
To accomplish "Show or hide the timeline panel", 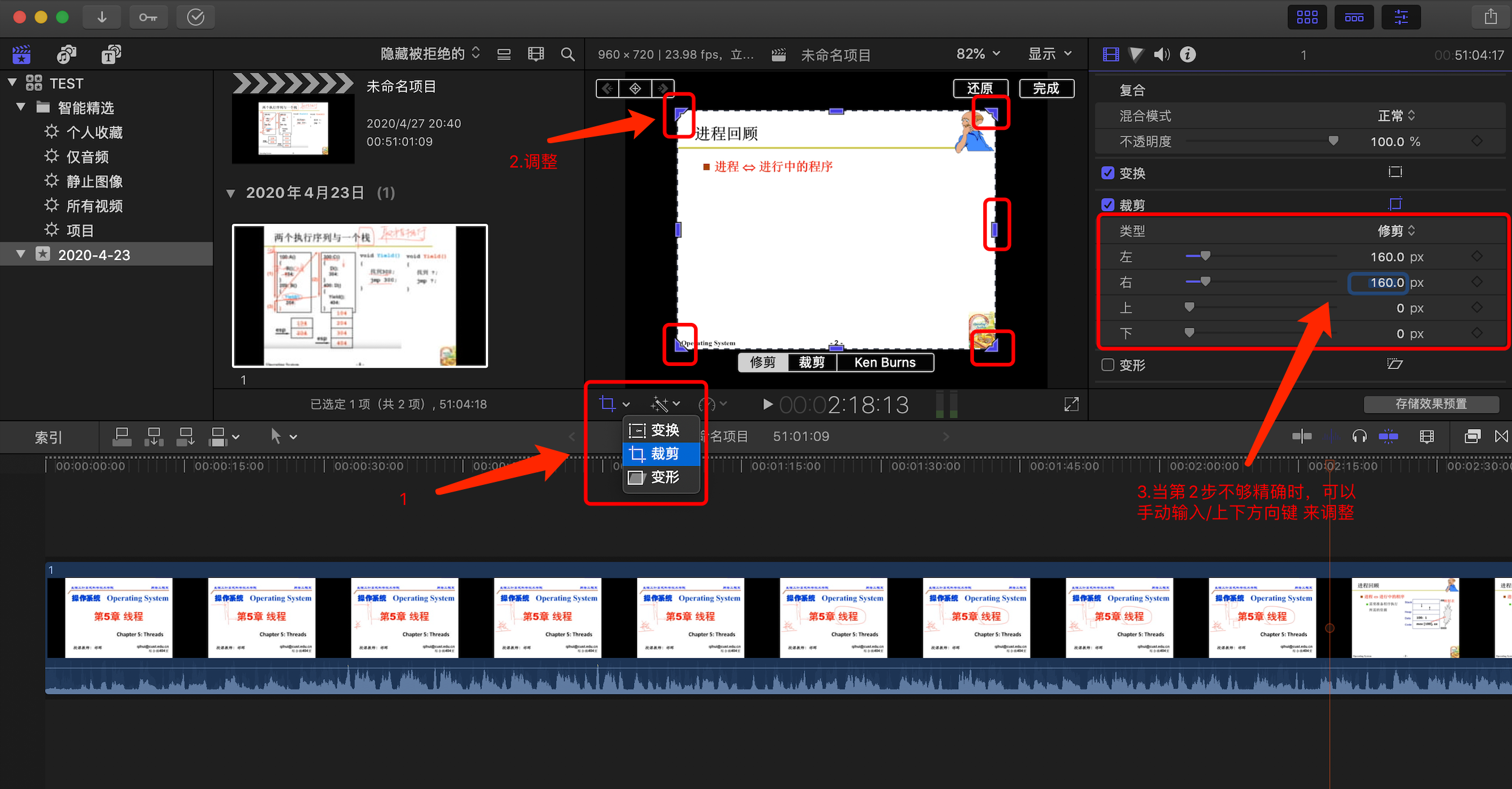I will pos(1354,17).
